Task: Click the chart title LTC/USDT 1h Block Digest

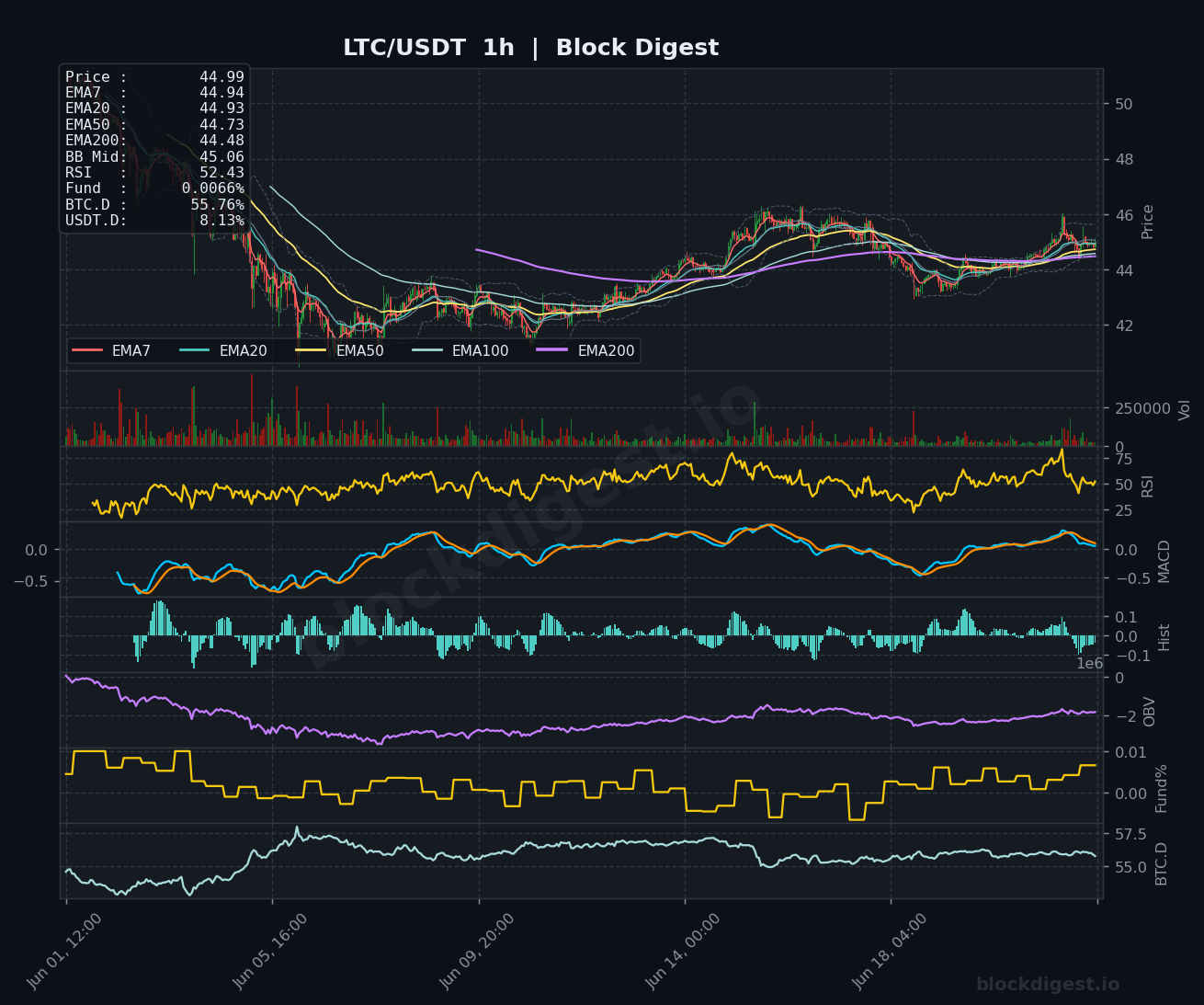Action: tap(530, 48)
